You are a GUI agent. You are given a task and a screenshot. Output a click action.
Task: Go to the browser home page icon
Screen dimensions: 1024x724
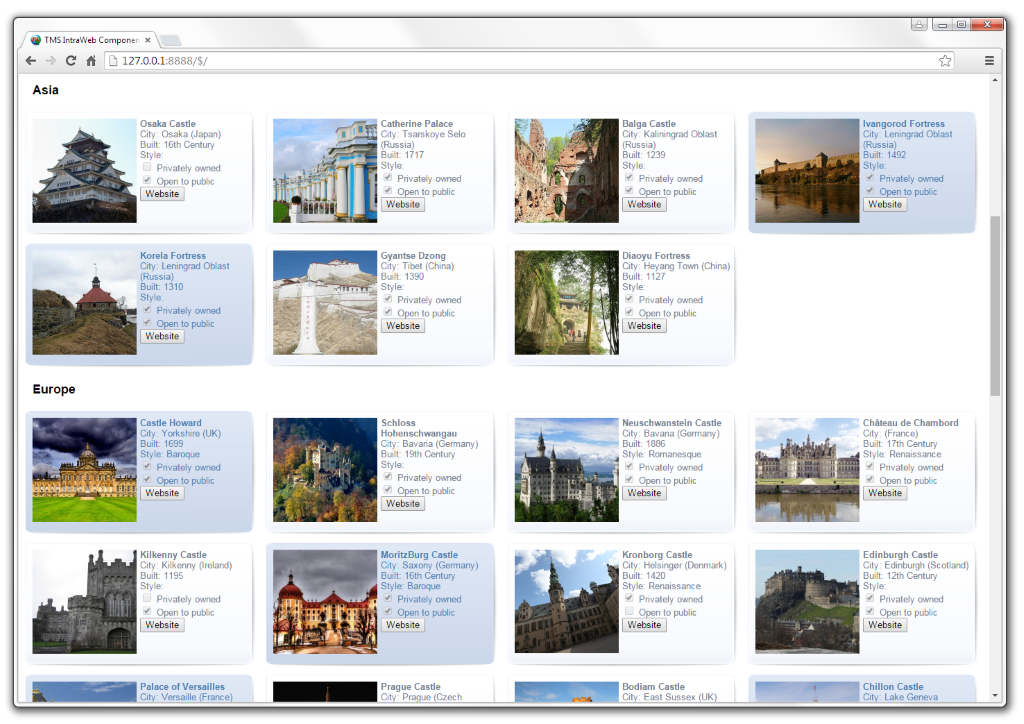tap(91, 61)
